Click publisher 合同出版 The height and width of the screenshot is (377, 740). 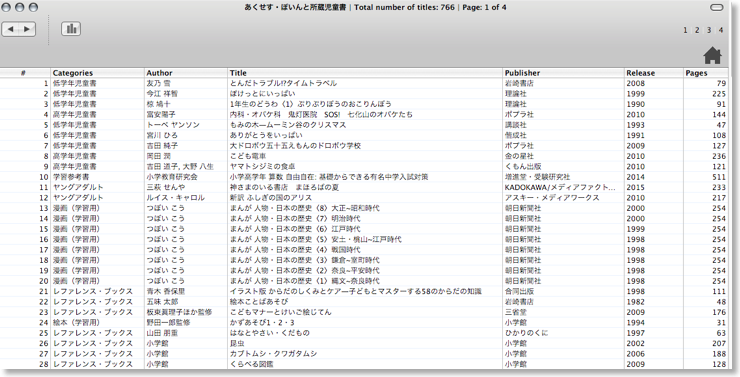(519, 291)
